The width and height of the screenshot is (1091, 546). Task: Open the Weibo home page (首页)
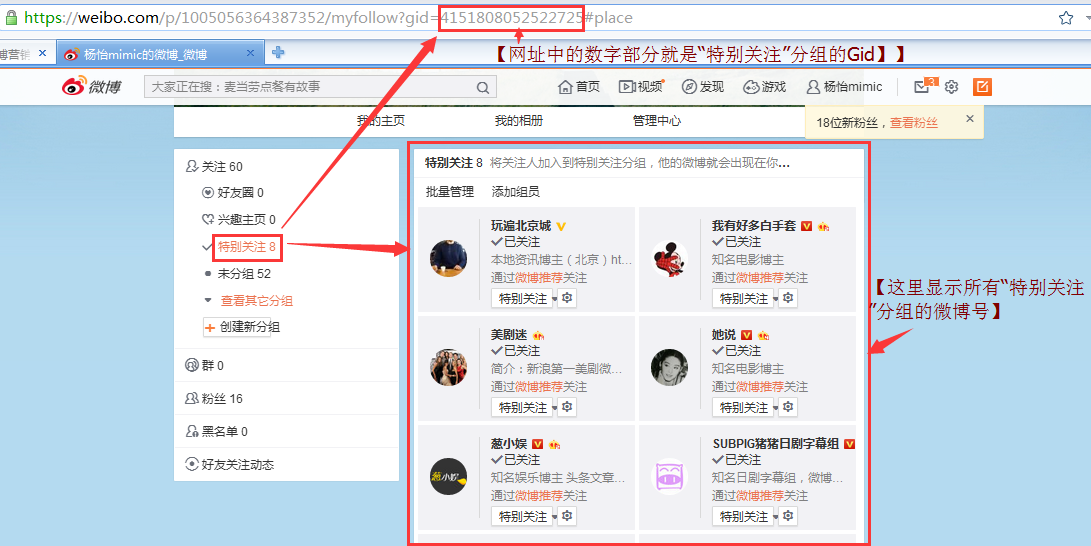click(x=579, y=87)
